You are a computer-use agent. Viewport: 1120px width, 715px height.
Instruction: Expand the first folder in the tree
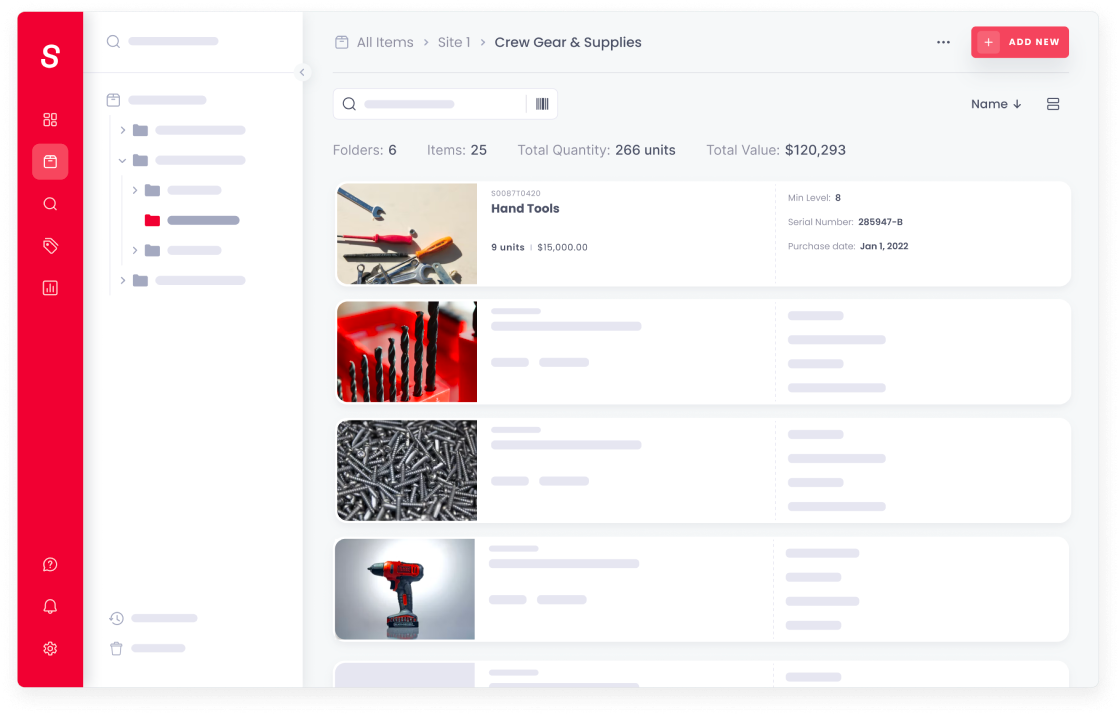click(123, 129)
